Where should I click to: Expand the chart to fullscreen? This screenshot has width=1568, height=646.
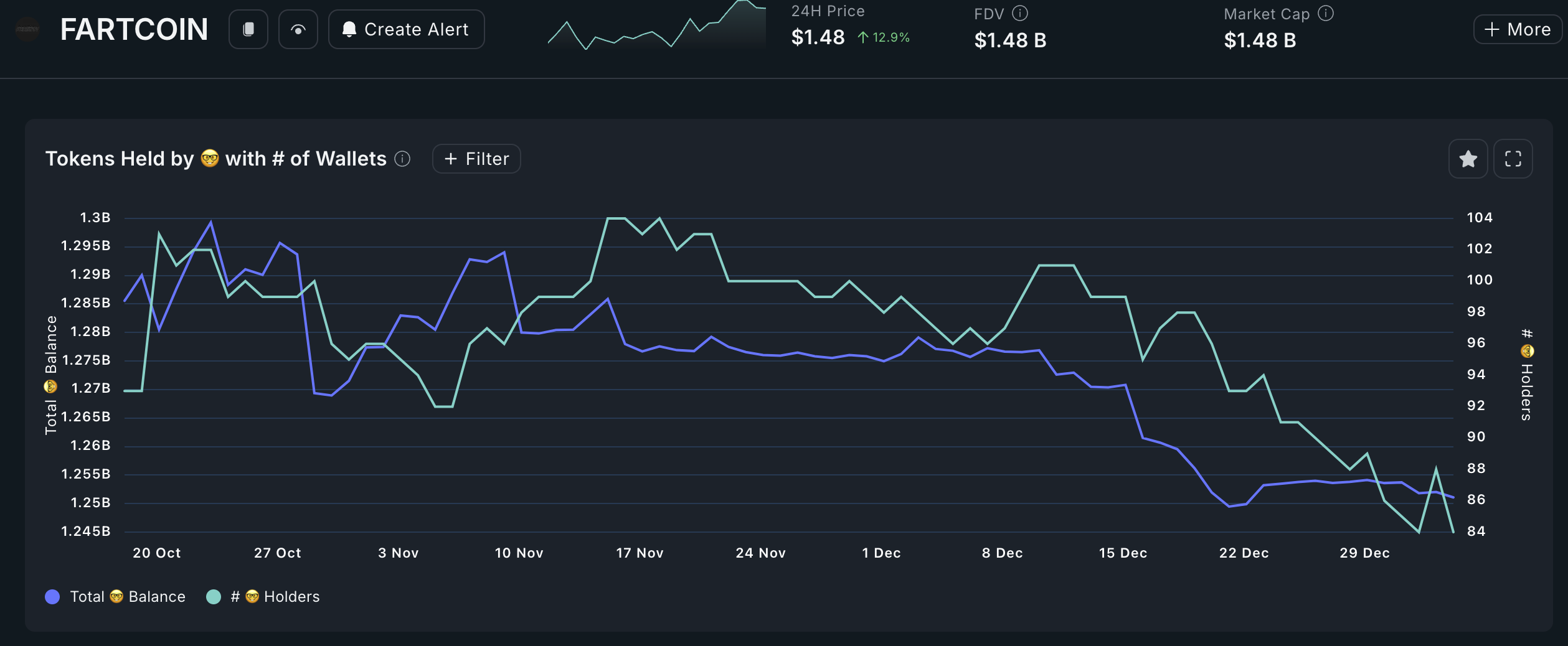(1513, 159)
